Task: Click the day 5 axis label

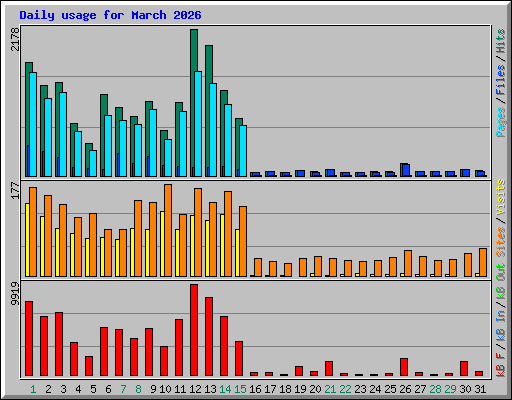Action: [x=93, y=389]
